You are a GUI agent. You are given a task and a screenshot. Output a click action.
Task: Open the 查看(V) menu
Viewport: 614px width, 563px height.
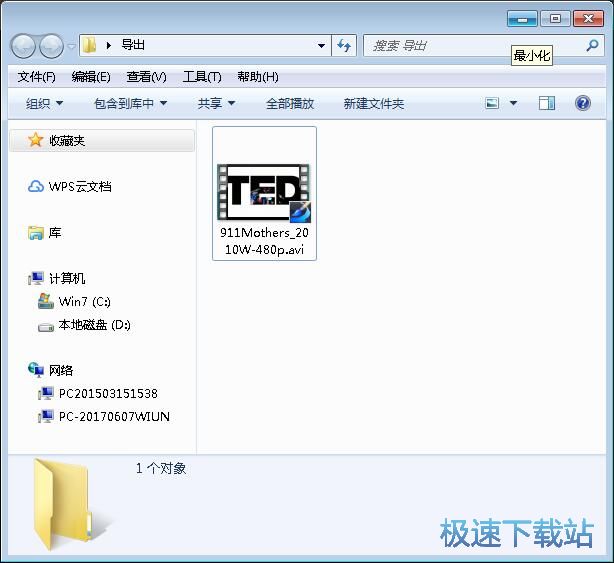(x=146, y=77)
